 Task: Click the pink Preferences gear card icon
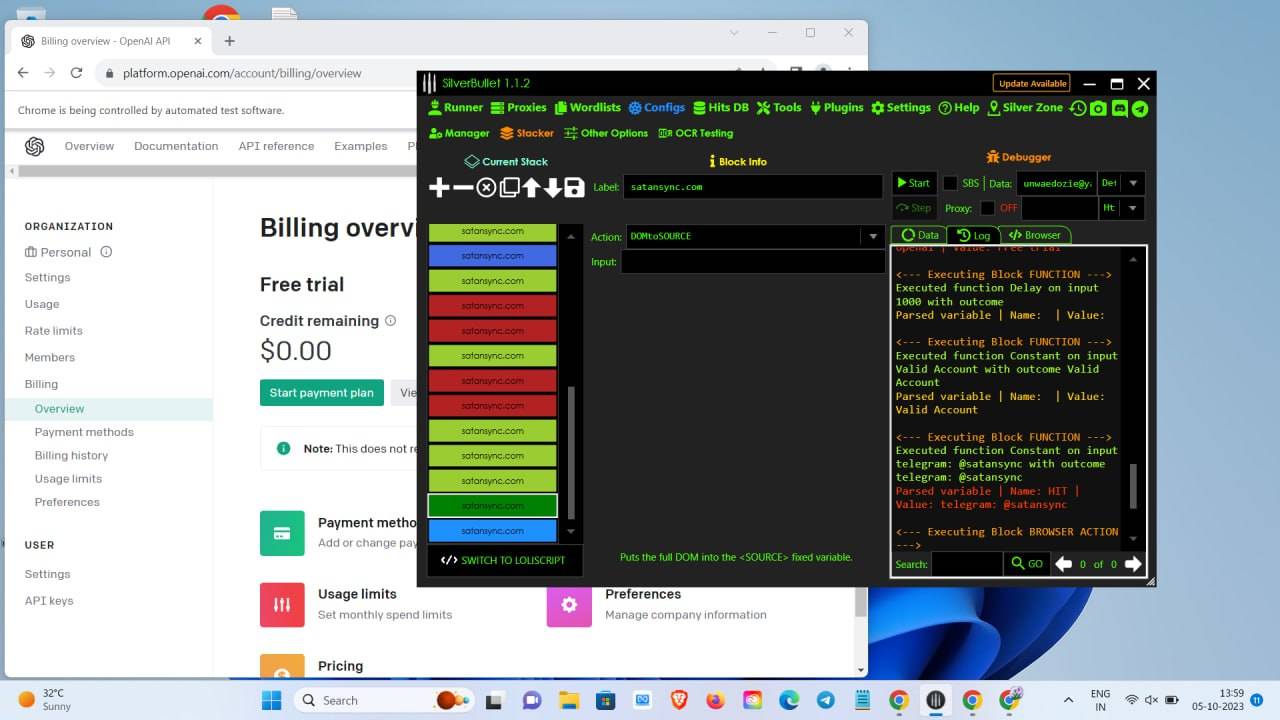569,604
